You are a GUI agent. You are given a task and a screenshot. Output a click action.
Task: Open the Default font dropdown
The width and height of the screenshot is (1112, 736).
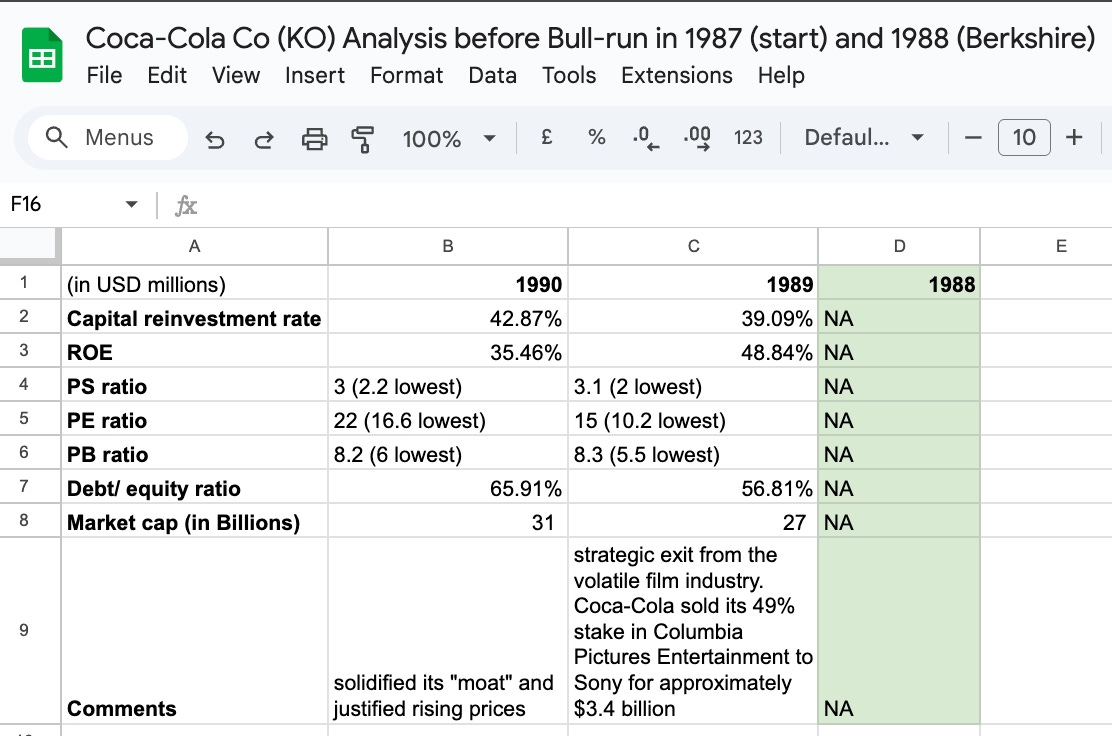click(864, 138)
